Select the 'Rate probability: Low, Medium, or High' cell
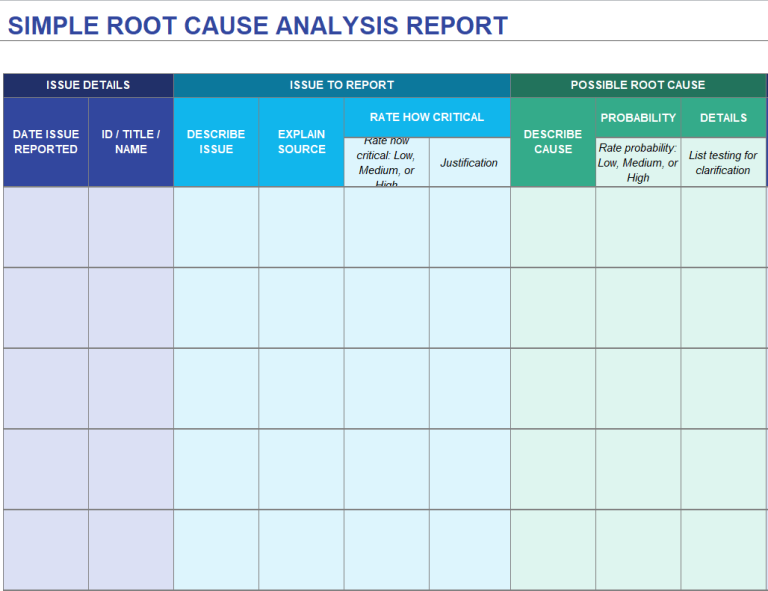The height and width of the screenshot is (591, 768). coord(638,162)
